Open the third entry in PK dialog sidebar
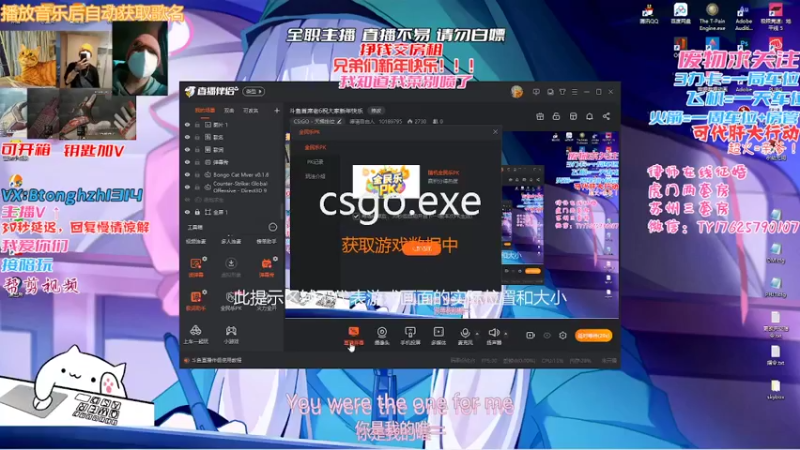Viewport: 800px width, 450px height. [315, 176]
